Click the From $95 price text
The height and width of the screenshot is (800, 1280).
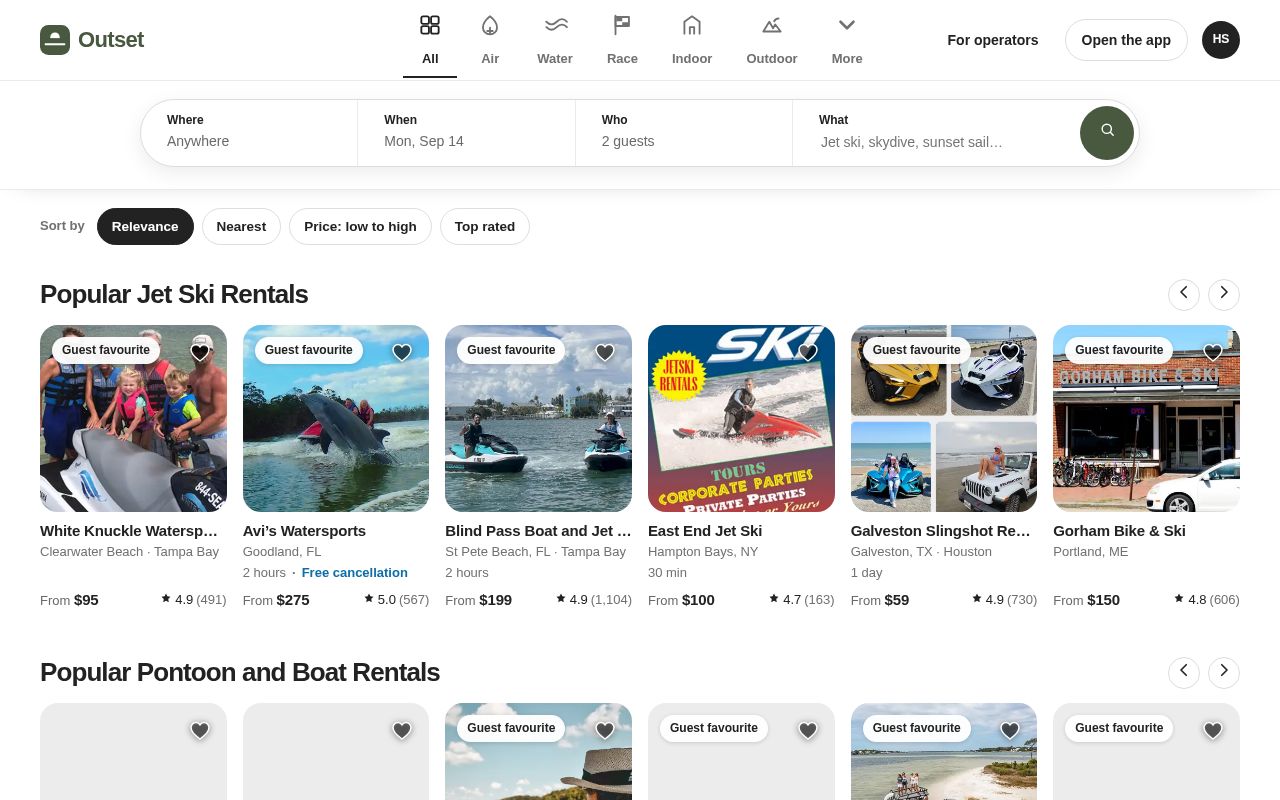click(69, 600)
